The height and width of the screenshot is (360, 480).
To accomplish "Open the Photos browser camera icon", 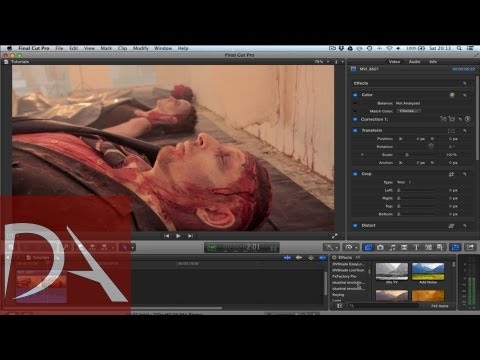I will [x=380, y=247].
